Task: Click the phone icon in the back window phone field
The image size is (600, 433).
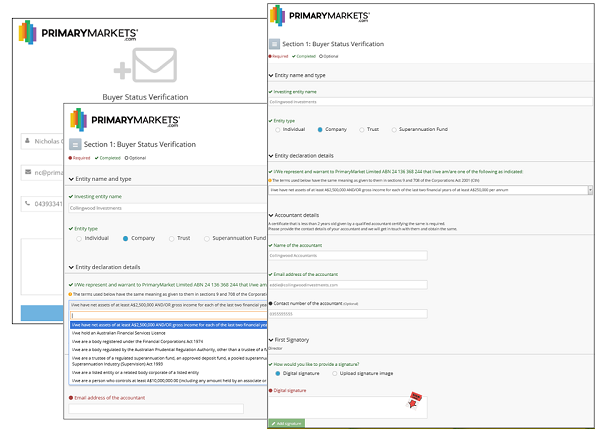Action: pos(28,203)
